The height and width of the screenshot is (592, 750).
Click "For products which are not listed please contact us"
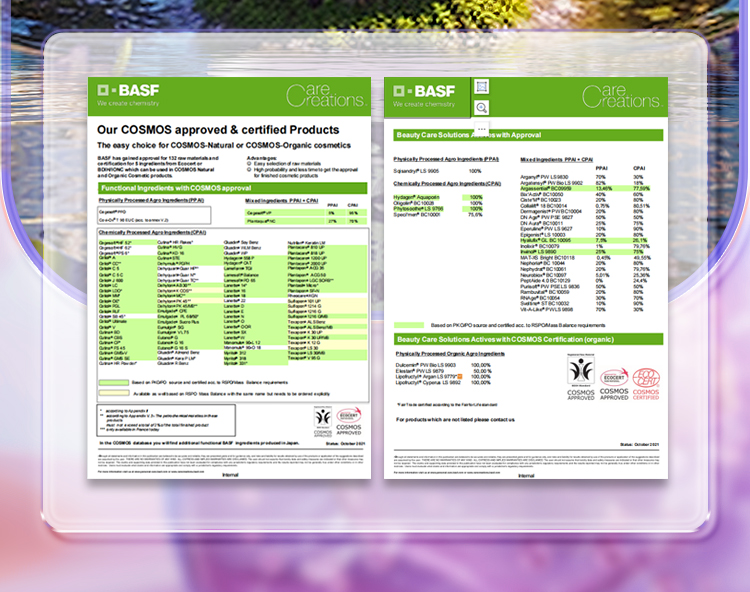pos(455,420)
